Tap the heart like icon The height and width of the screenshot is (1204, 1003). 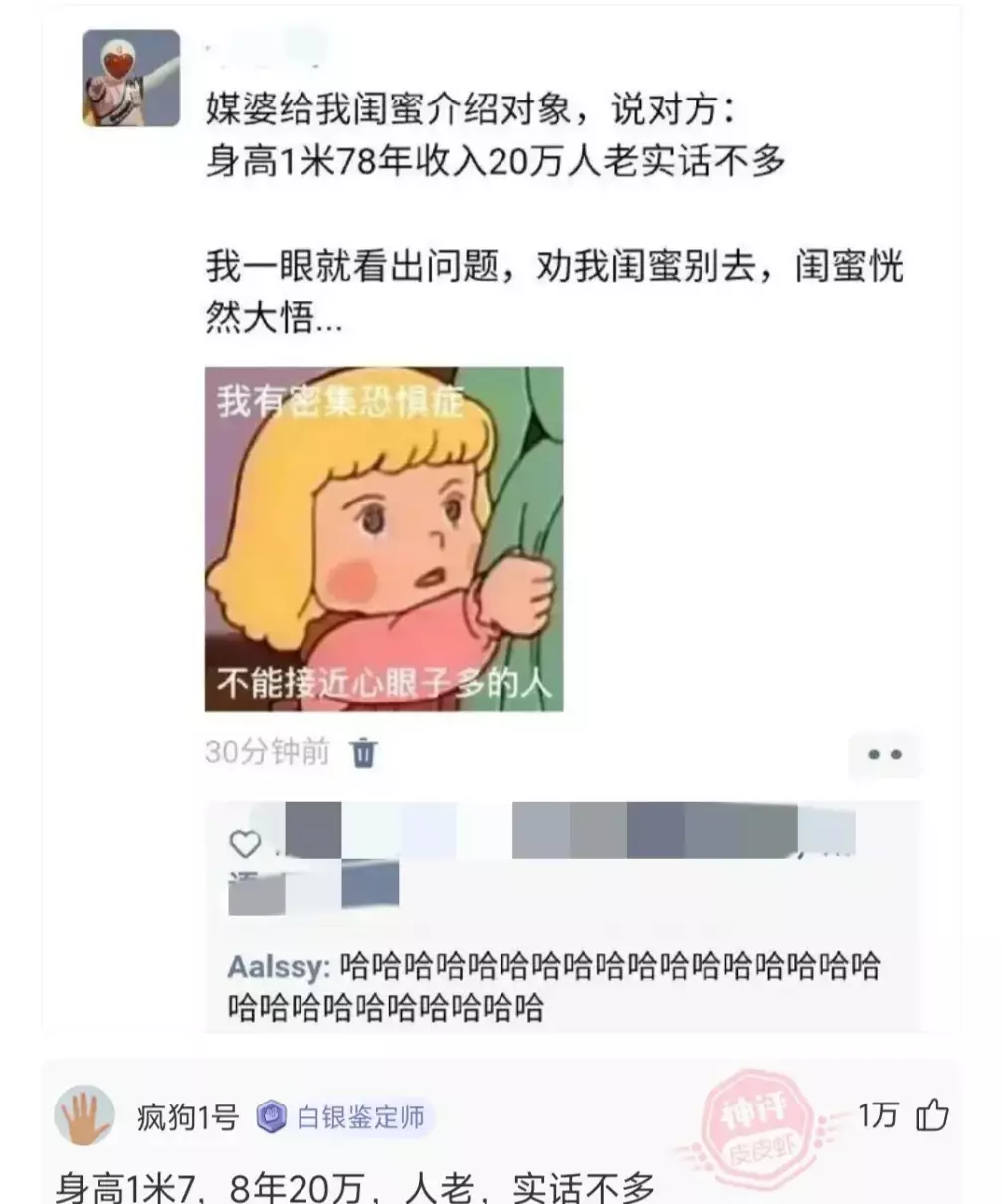coord(245,845)
